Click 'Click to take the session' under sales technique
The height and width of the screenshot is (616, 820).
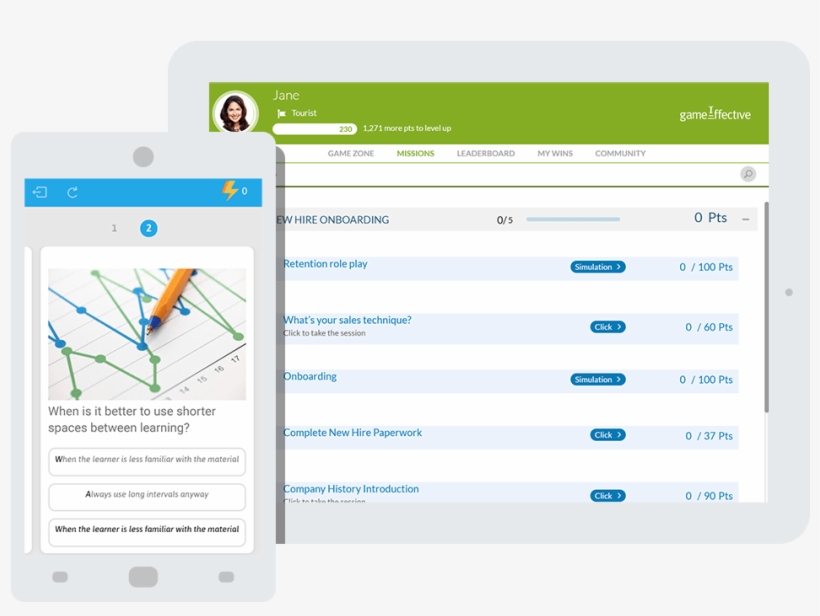324,333
